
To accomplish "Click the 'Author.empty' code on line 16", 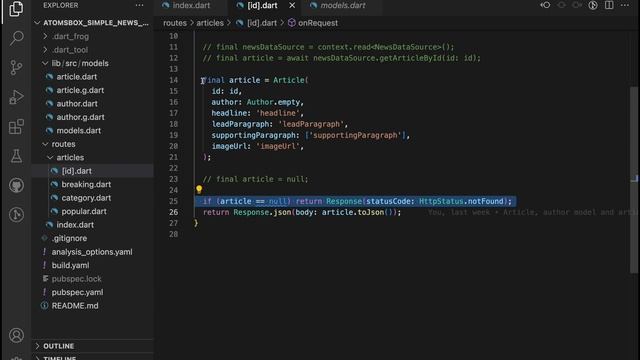I will coord(273,102).
